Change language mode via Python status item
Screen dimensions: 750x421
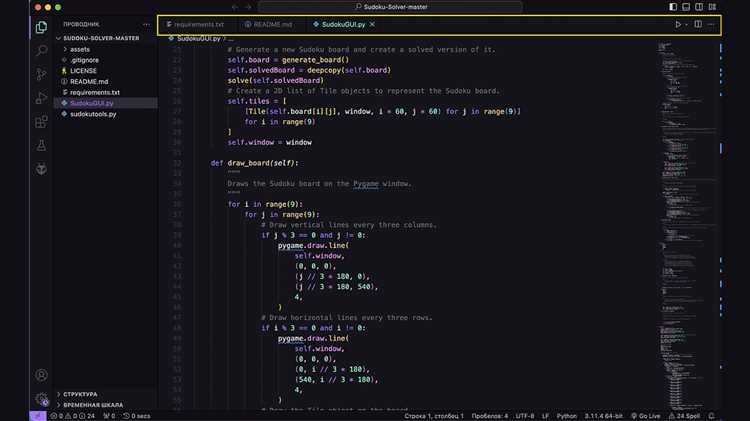(566, 416)
